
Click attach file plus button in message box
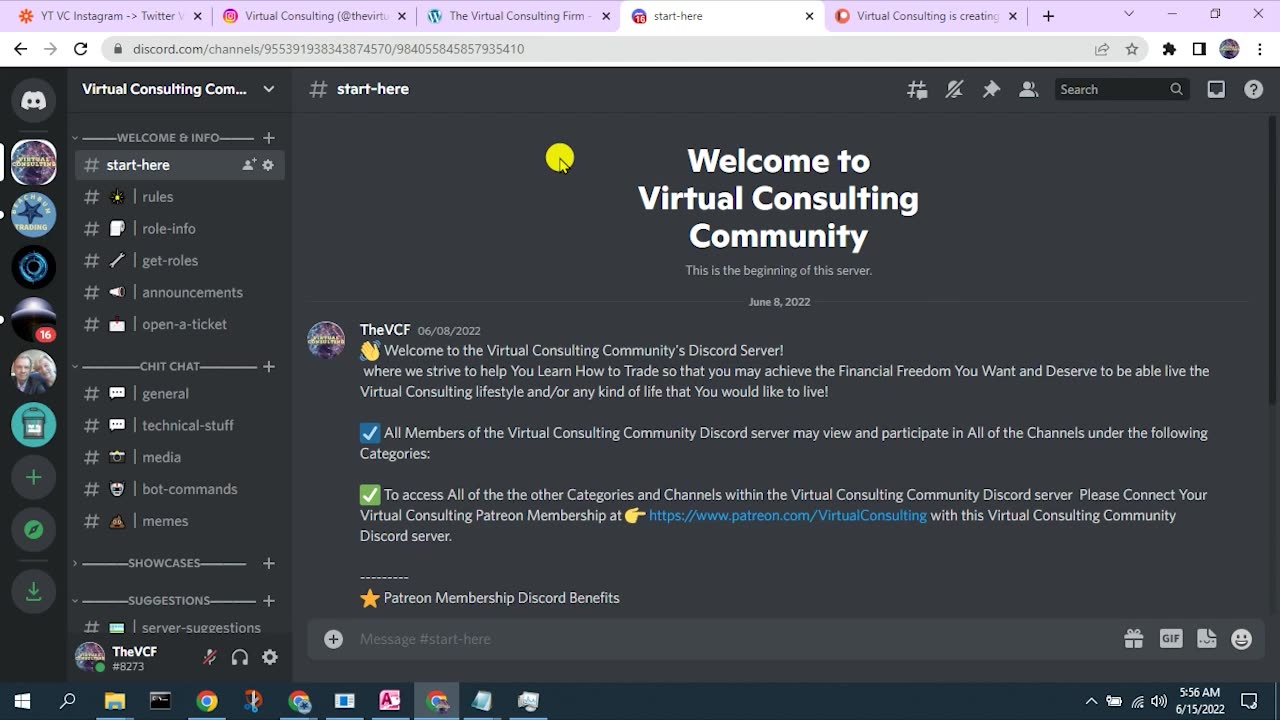tap(334, 639)
